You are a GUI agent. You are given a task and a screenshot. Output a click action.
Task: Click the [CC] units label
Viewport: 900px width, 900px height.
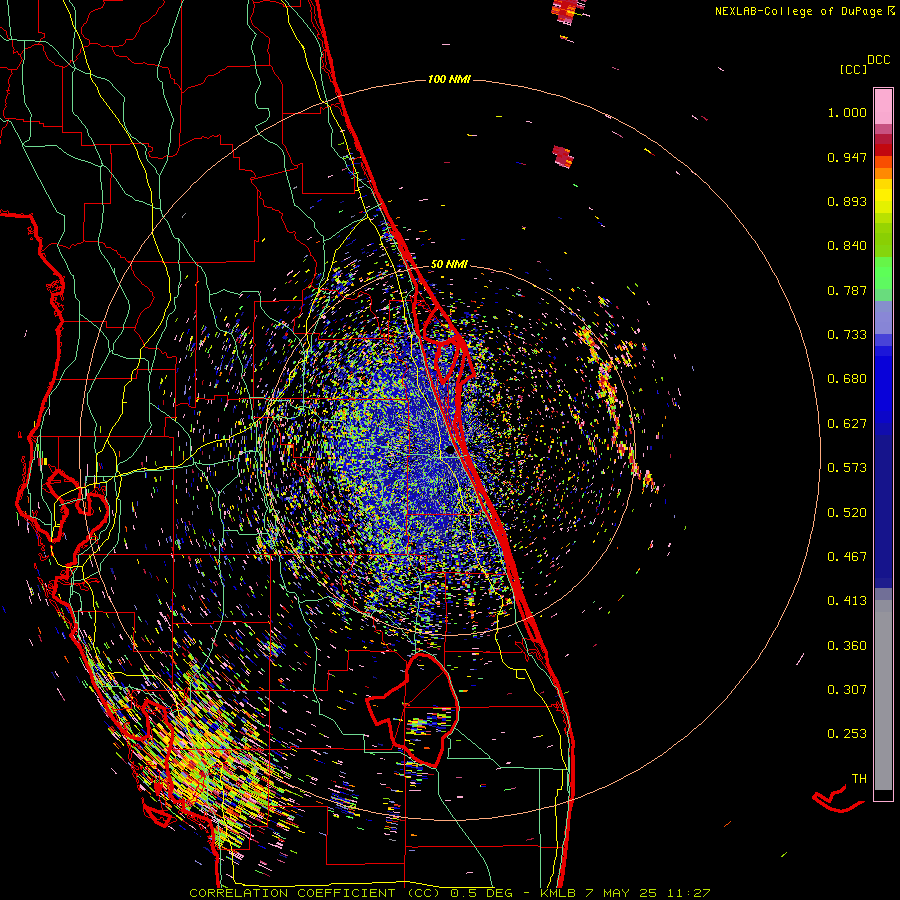(x=854, y=69)
